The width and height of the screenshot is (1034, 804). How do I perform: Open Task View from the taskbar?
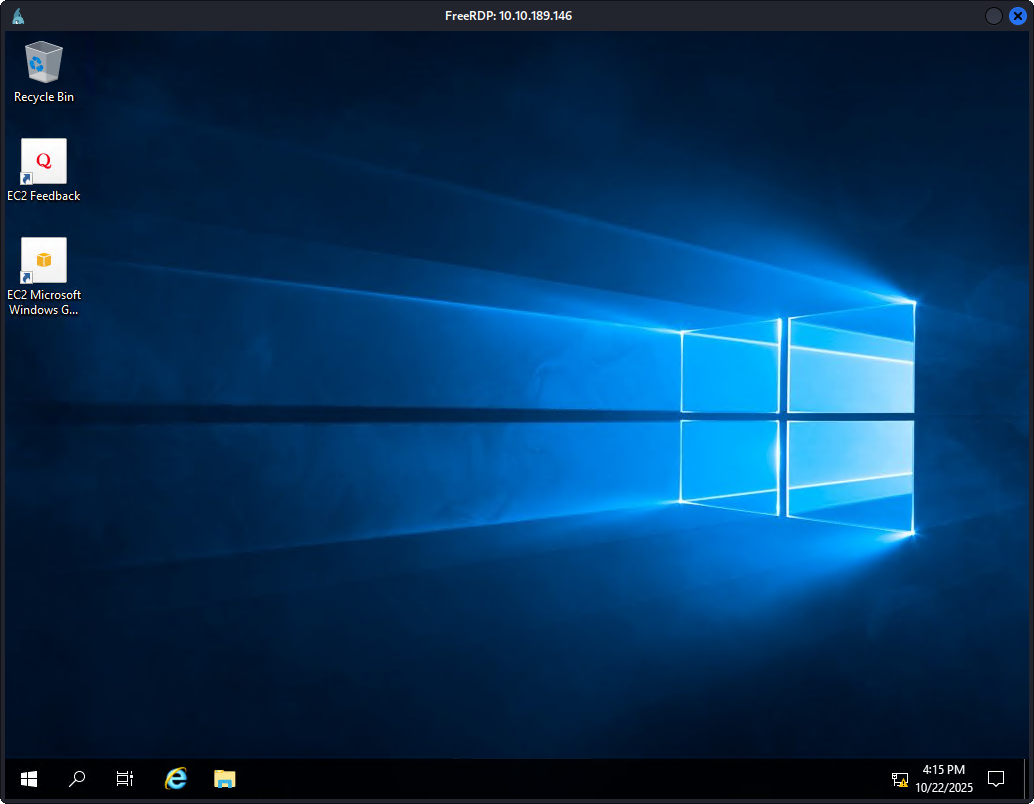(125, 779)
